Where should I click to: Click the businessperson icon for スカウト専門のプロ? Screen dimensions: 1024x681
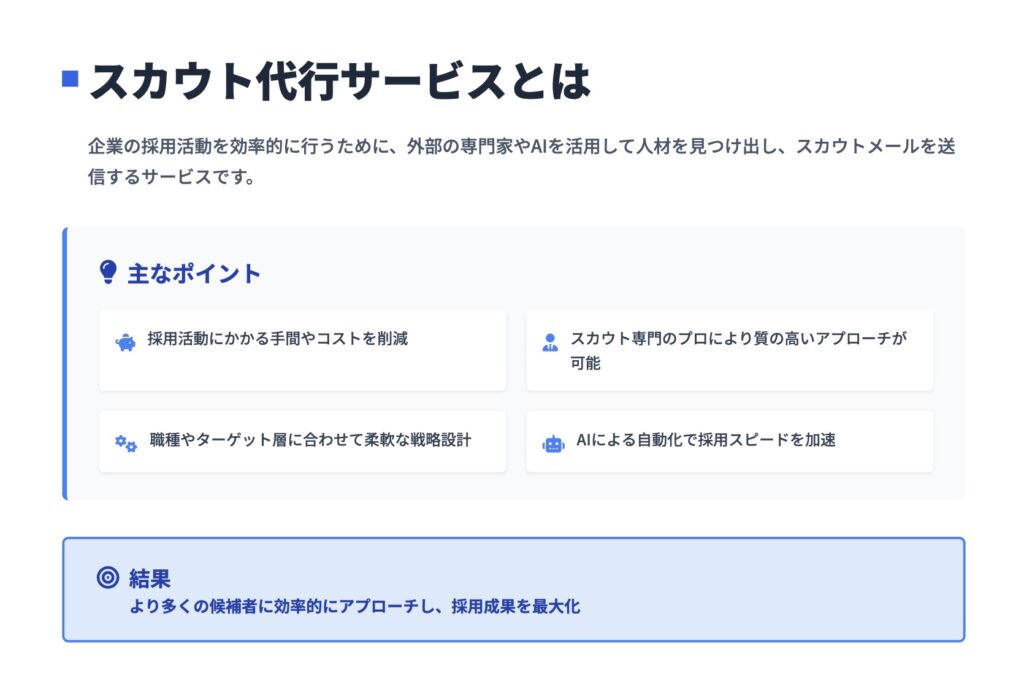tap(550, 342)
